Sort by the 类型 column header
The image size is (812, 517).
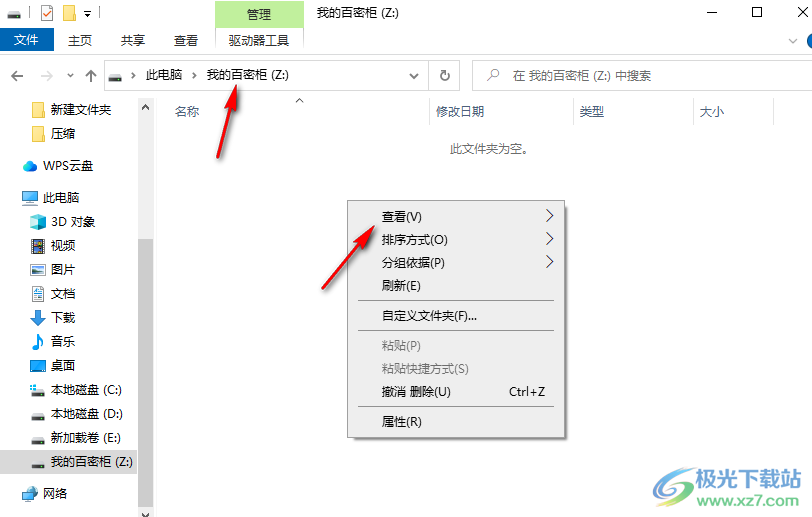click(591, 111)
